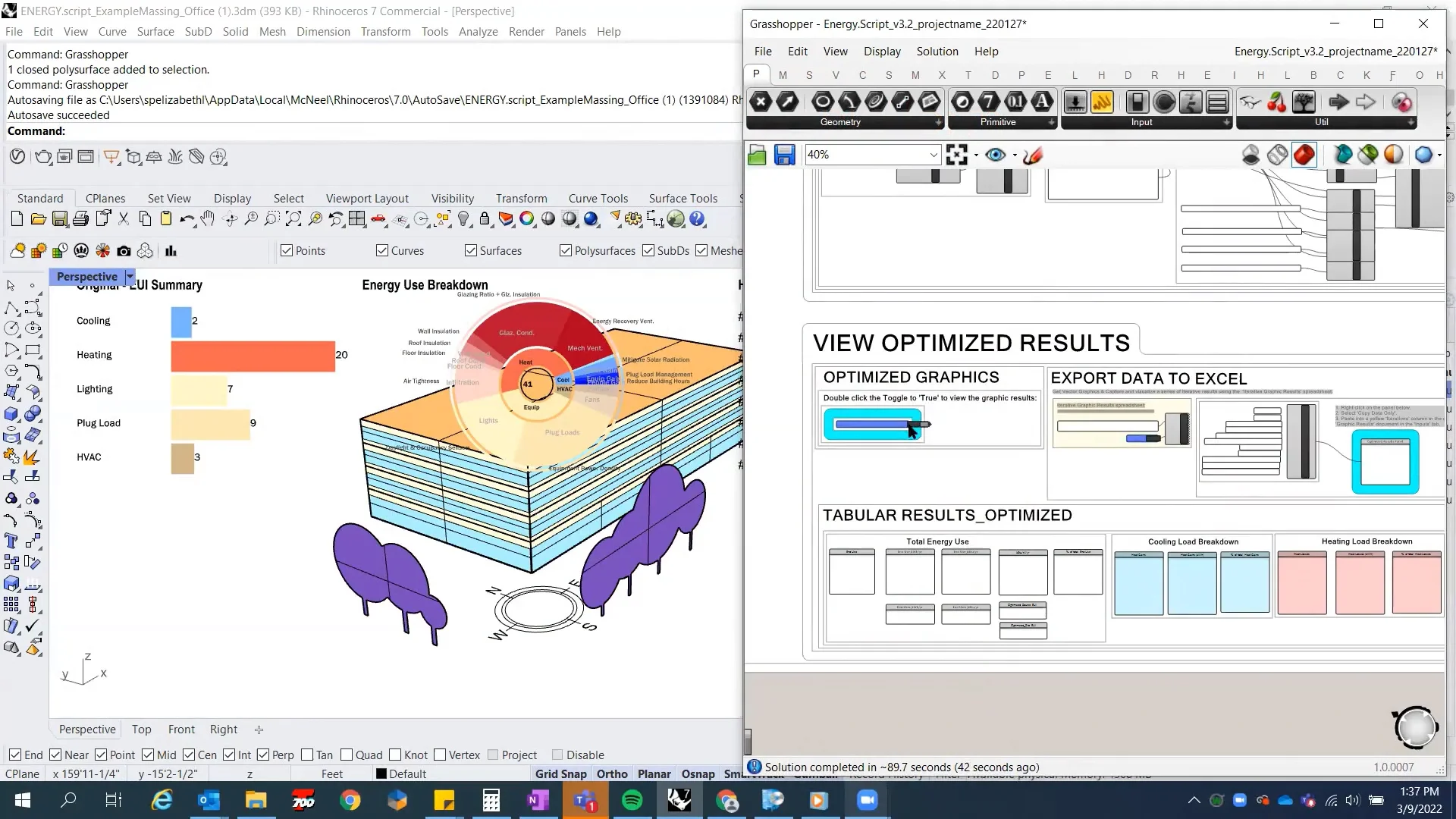
Task: Click the Grasshopper save file icon
Action: coord(784,155)
